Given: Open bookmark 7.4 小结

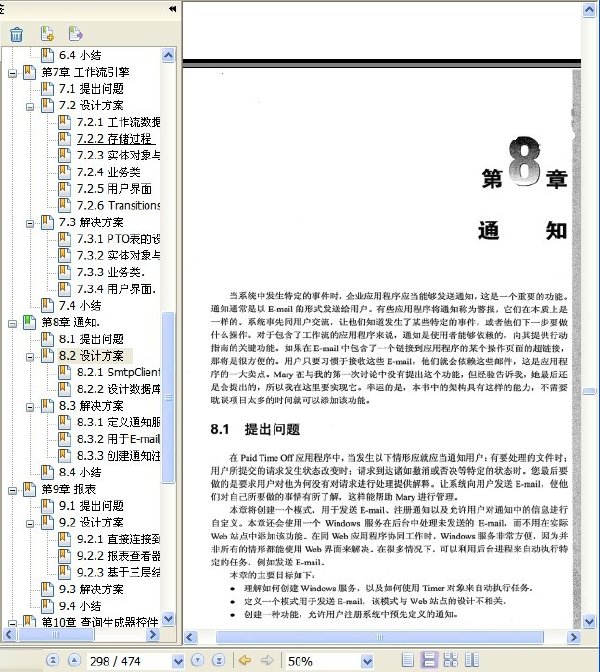Looking at the screenshot, I should coord(80,306).
